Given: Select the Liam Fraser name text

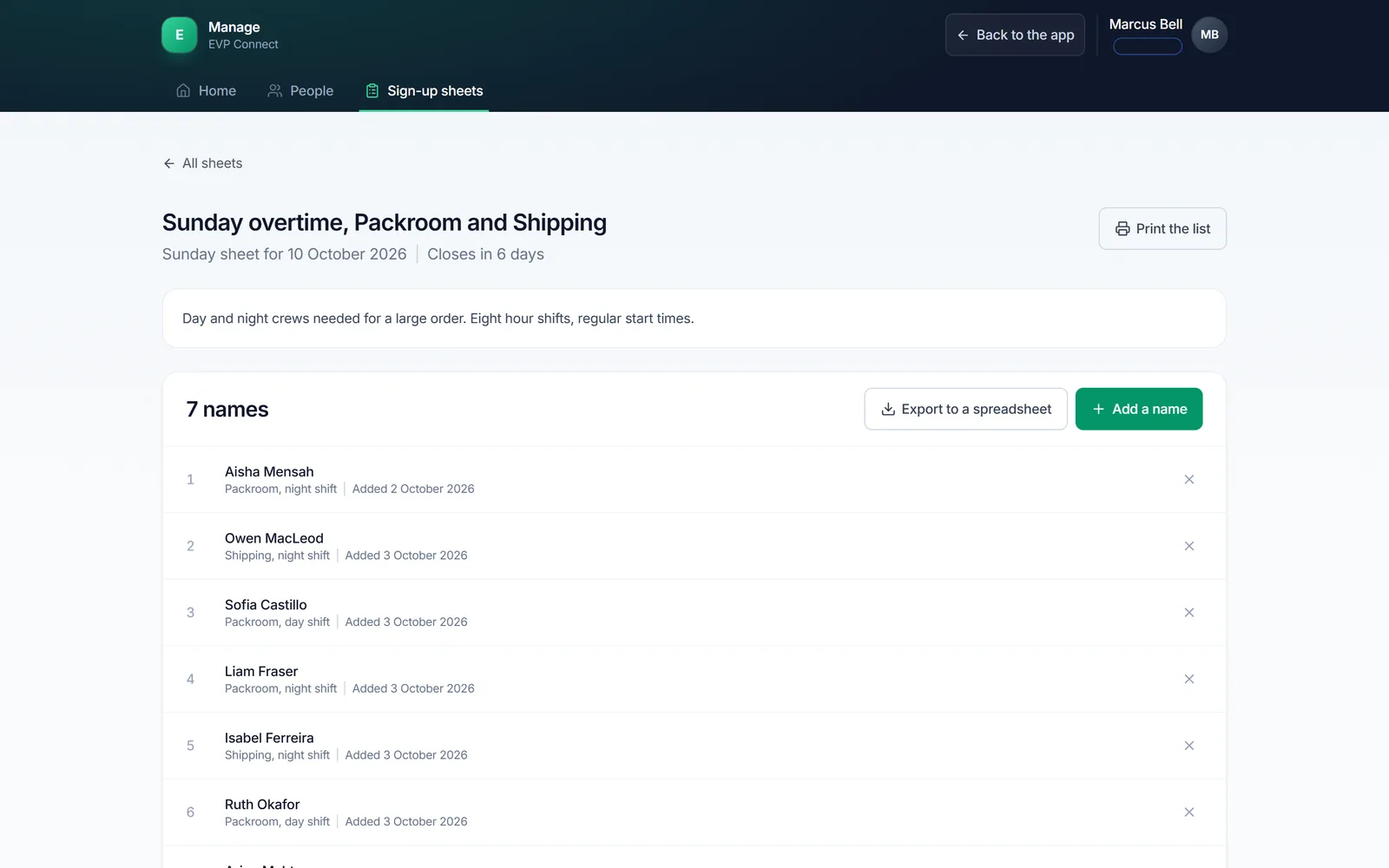Looking at the screenshot, I should pyautogui.click(x=261, y=671).
